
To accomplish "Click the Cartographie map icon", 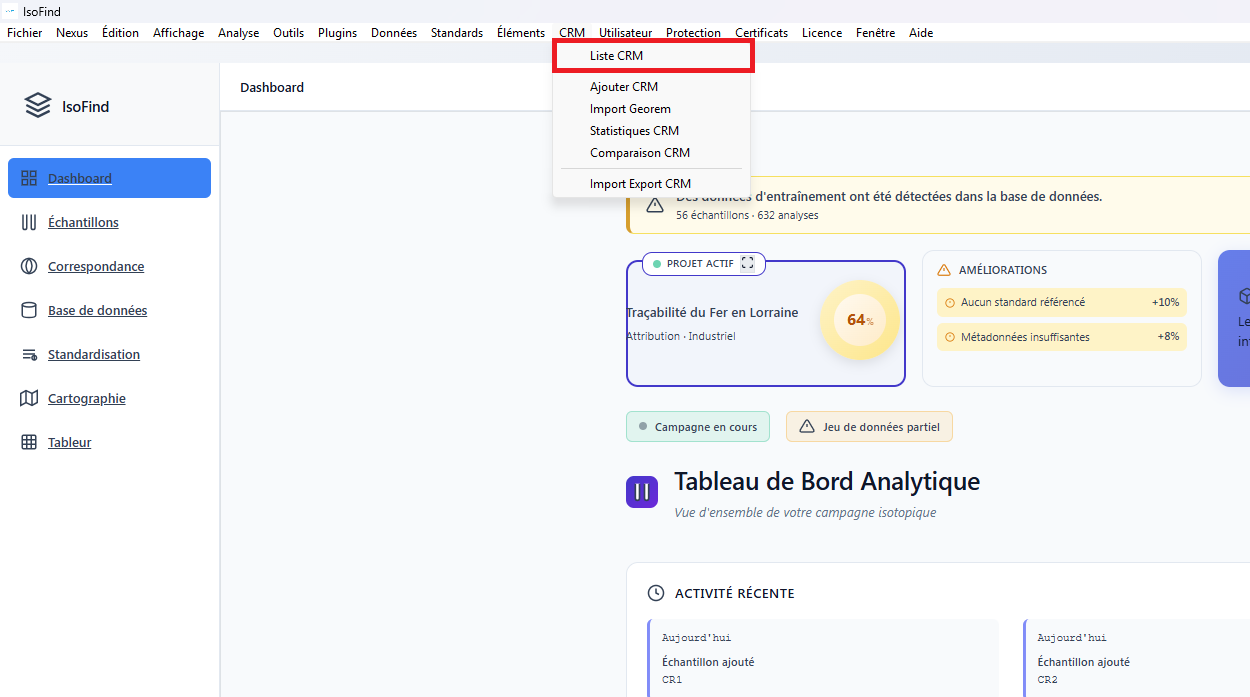I will pyautogui.click(x=29, y=398).
